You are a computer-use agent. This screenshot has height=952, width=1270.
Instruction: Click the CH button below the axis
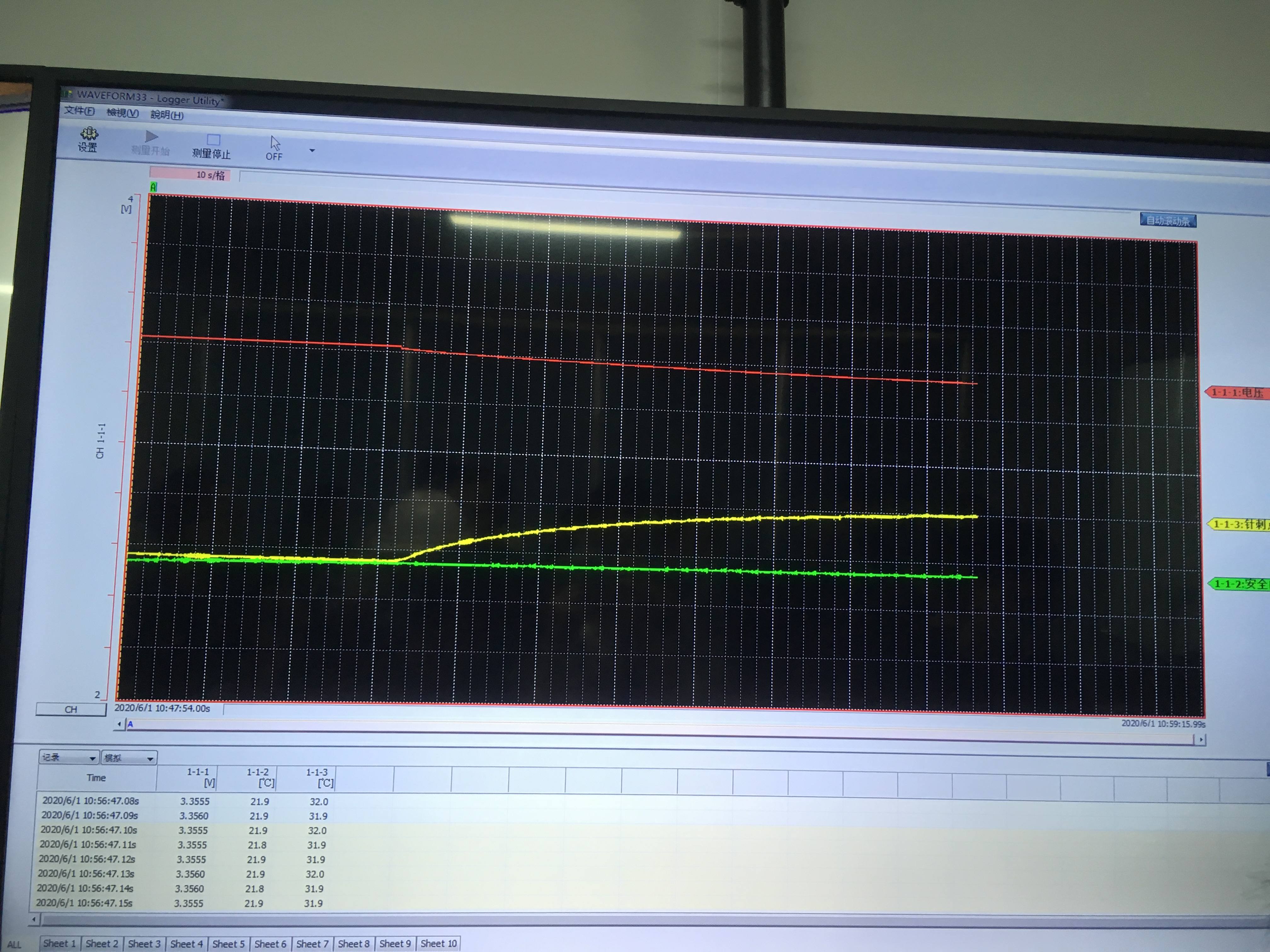pyautogui.click(x=71, y=709)
